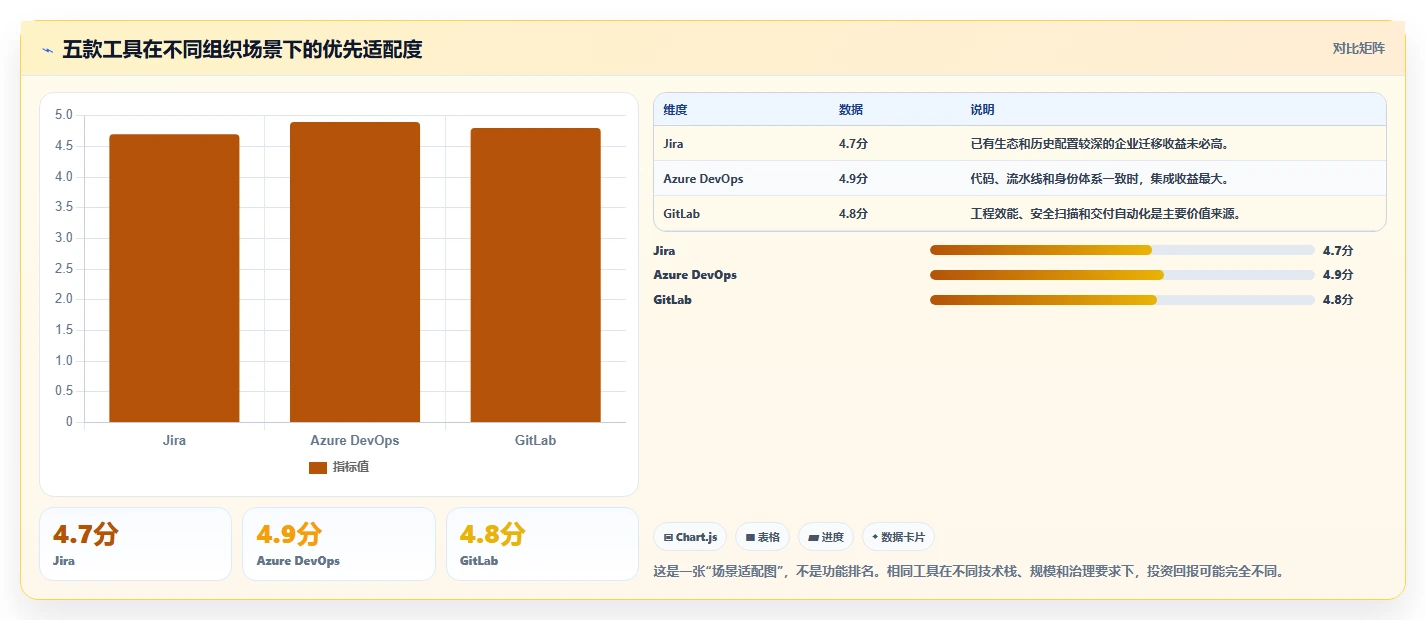The width and height of the screenshot is (1426, 620).
Task: Click the Chart.js chip
Action: (x=690, y=537)
